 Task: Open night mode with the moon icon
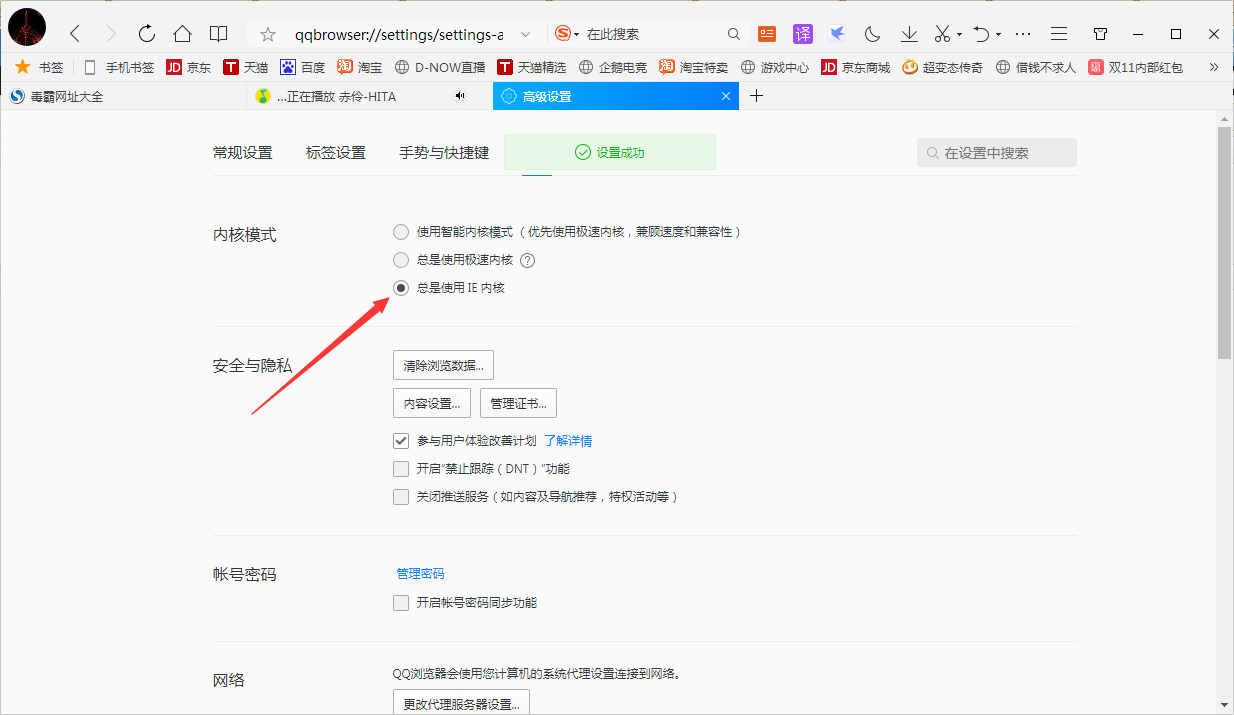pos(872,33)
